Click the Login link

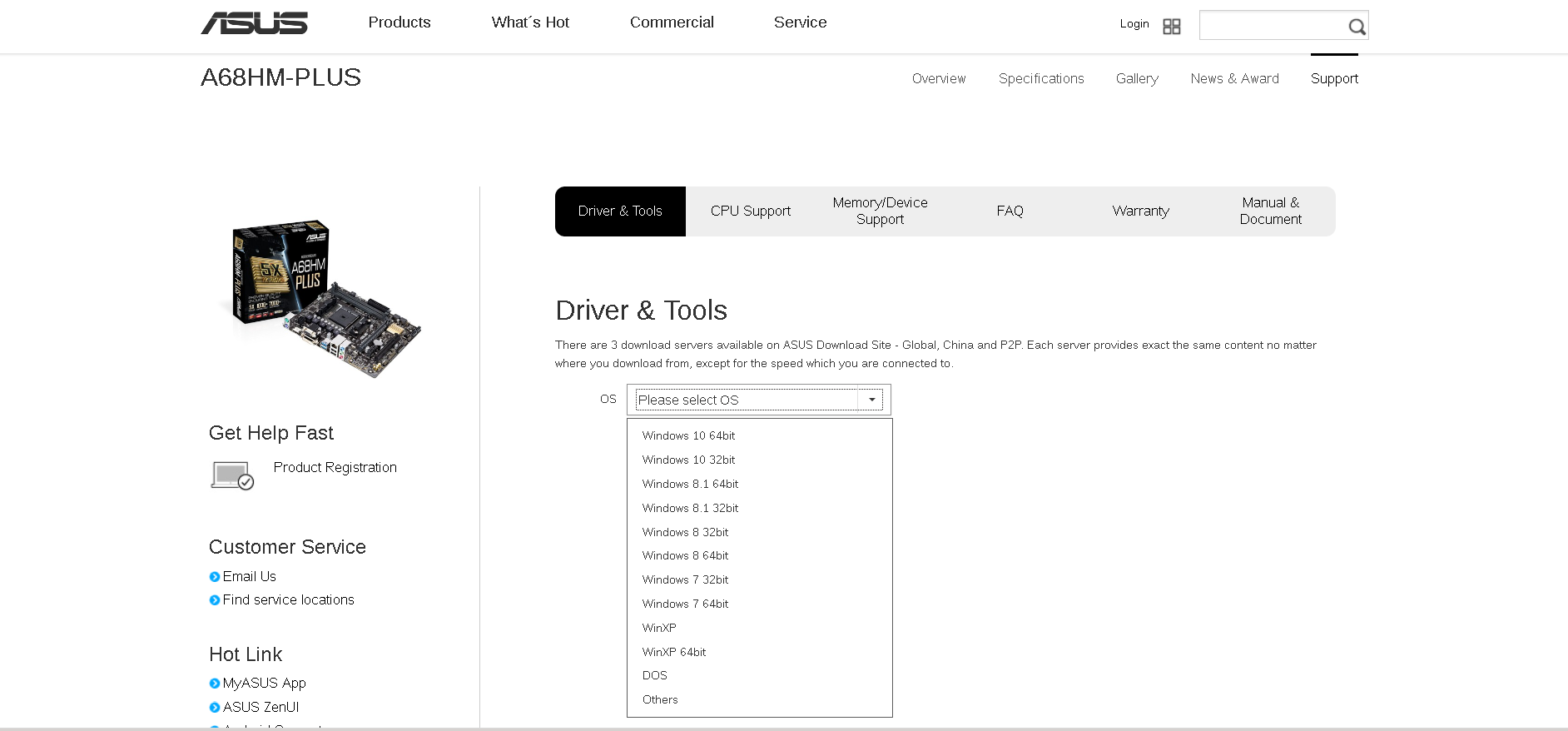1134,23
